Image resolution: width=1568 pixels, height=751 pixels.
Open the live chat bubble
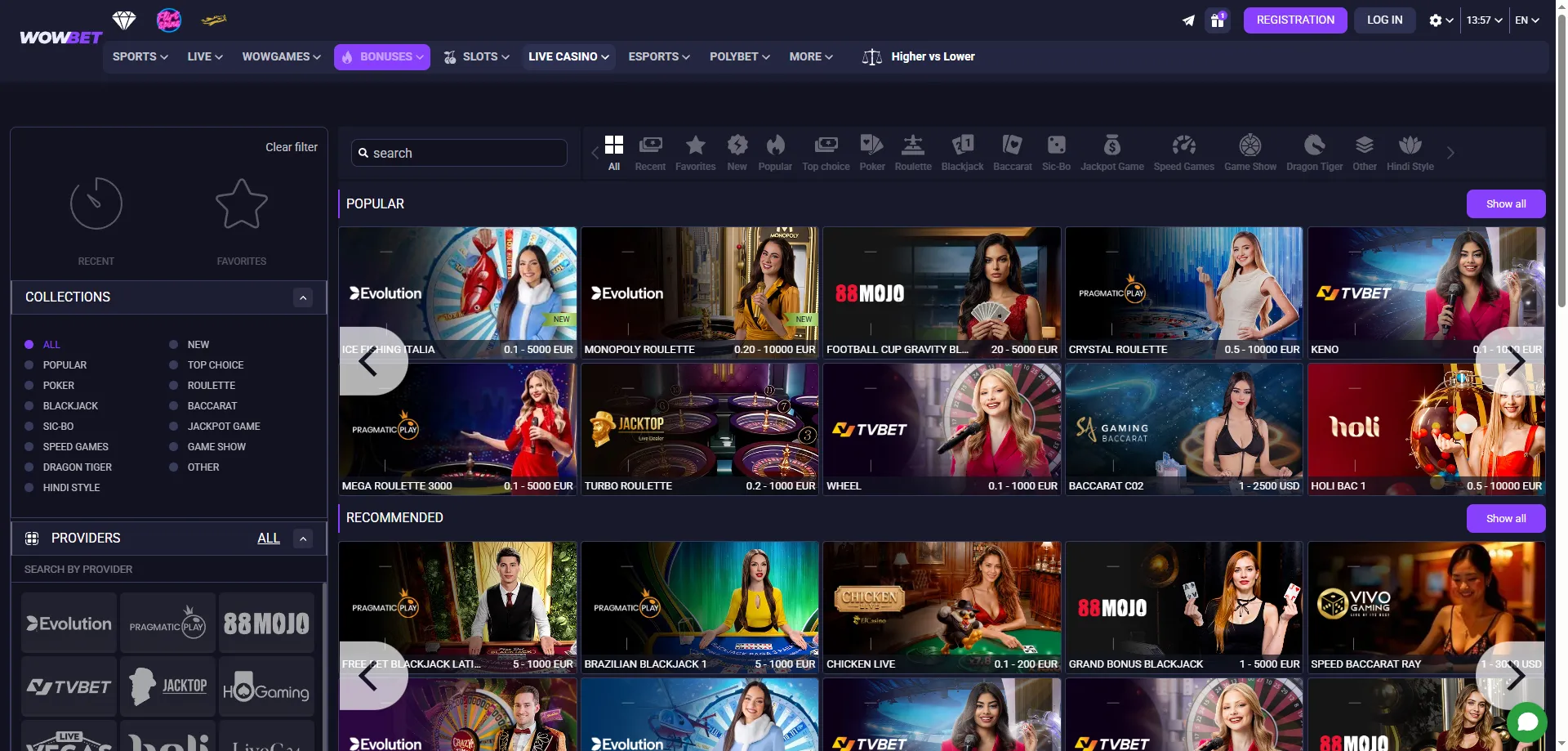(x=1527, y=722)
